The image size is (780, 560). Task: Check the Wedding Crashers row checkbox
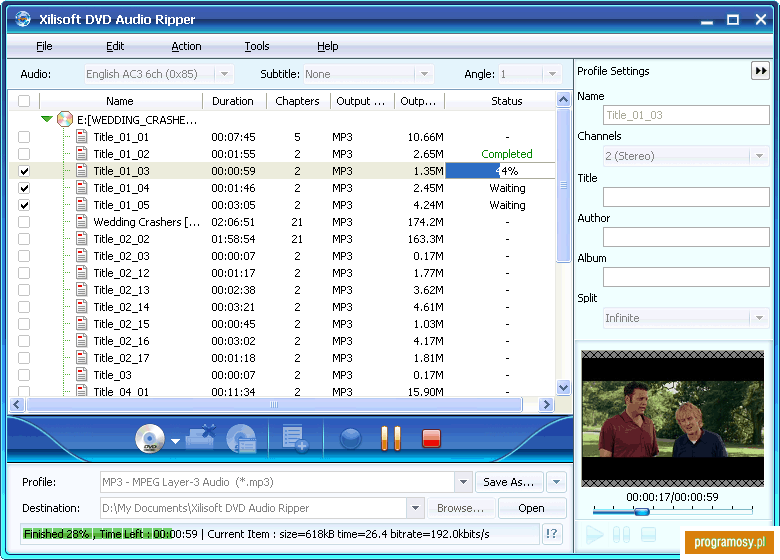pyautogui.click(x=24, y=222)
